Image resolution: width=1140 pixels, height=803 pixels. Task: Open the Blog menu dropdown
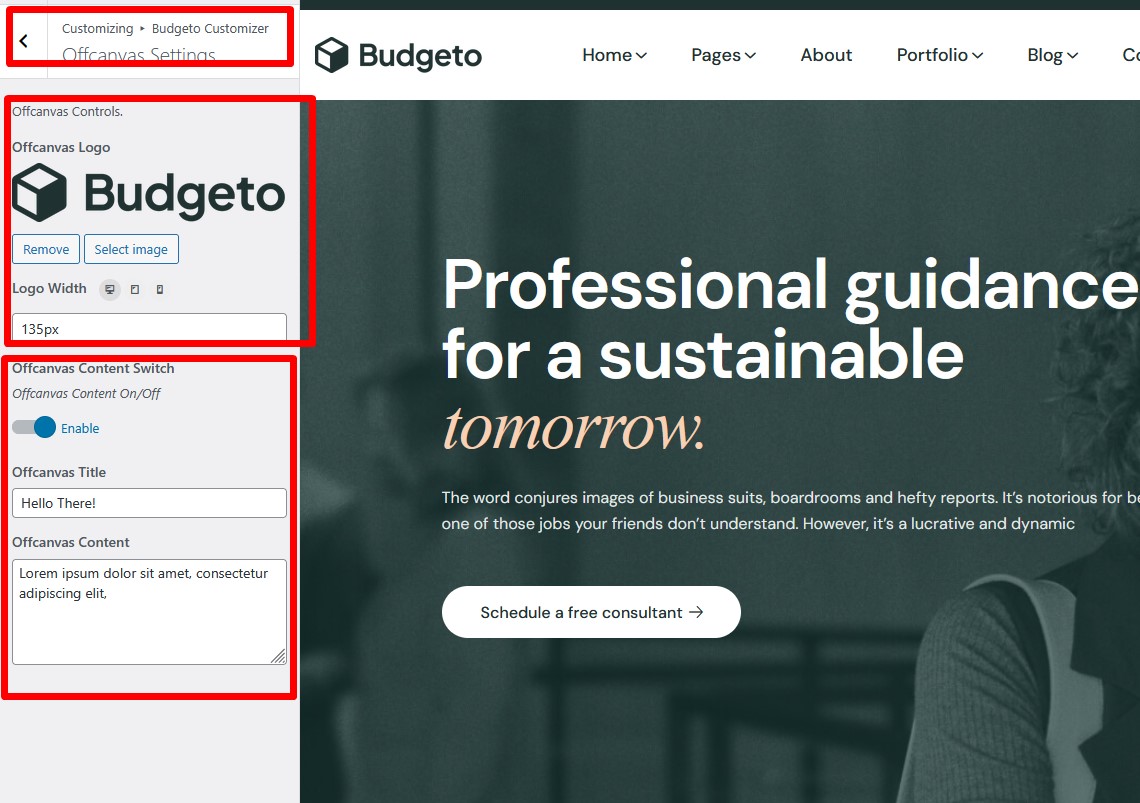tap(1052, 55)
